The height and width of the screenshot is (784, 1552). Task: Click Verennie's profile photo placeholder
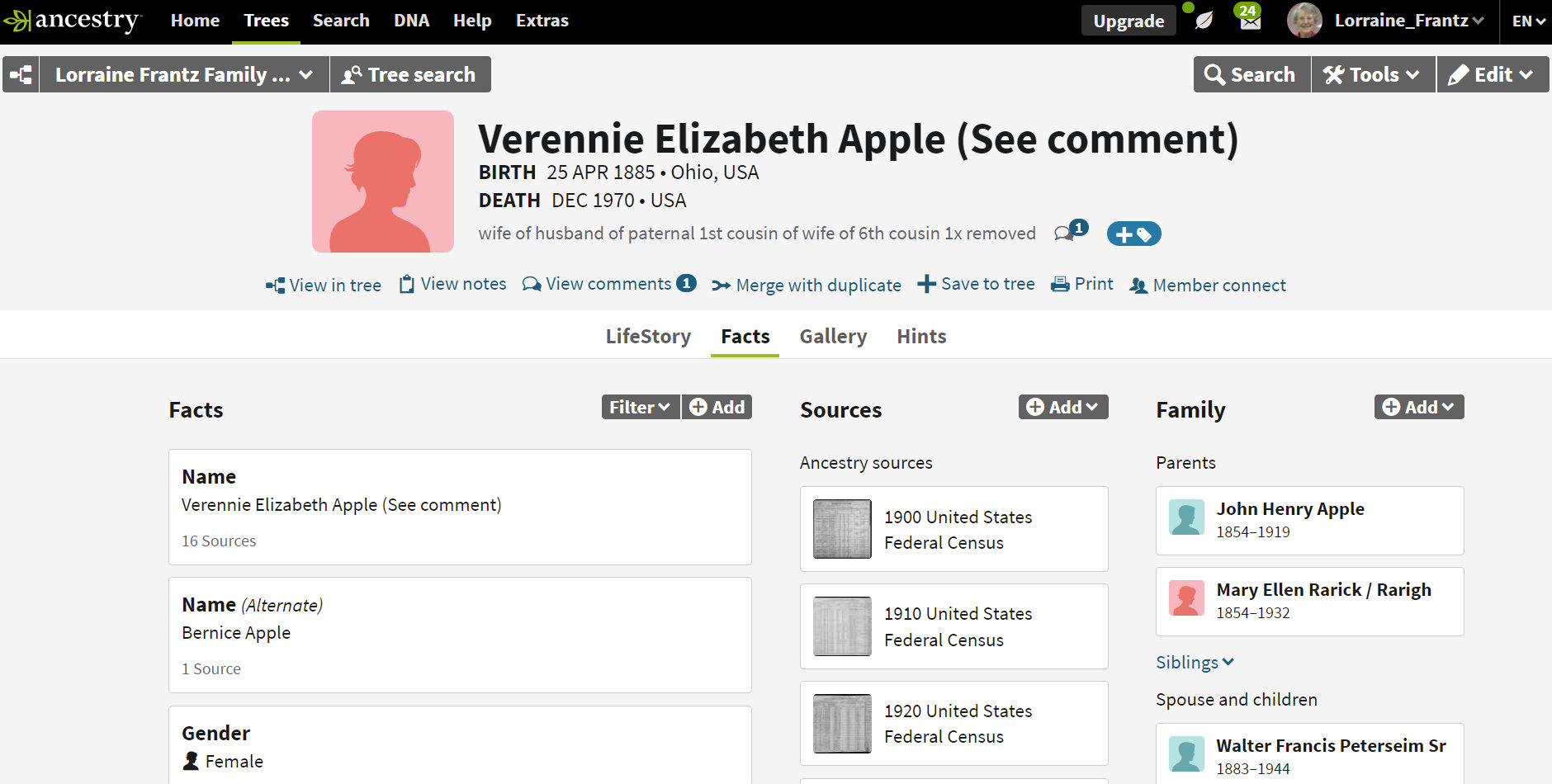(x=383, y=182)
